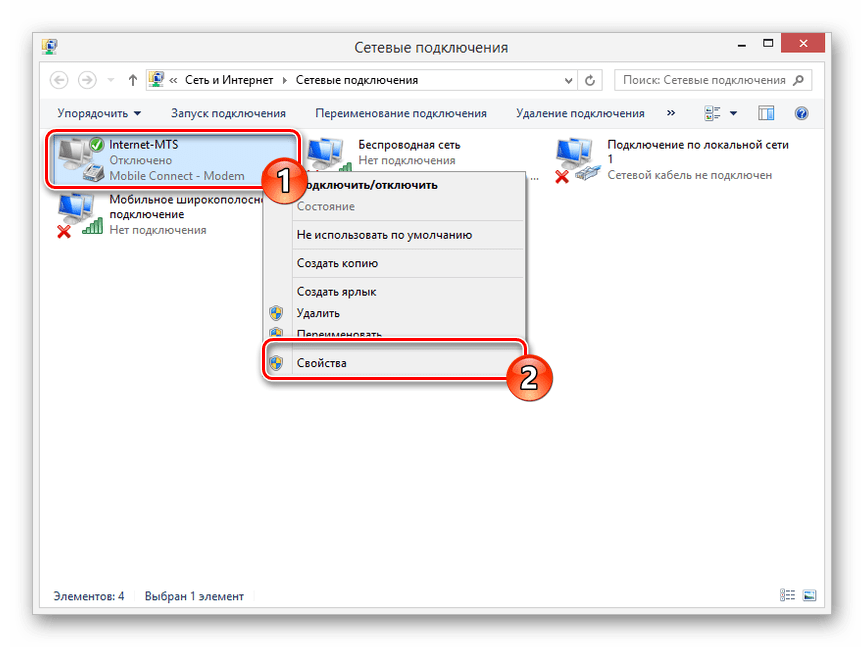864x647 pixels.
Task: Choose Свойства in context menu
Action: coord(394,363)
